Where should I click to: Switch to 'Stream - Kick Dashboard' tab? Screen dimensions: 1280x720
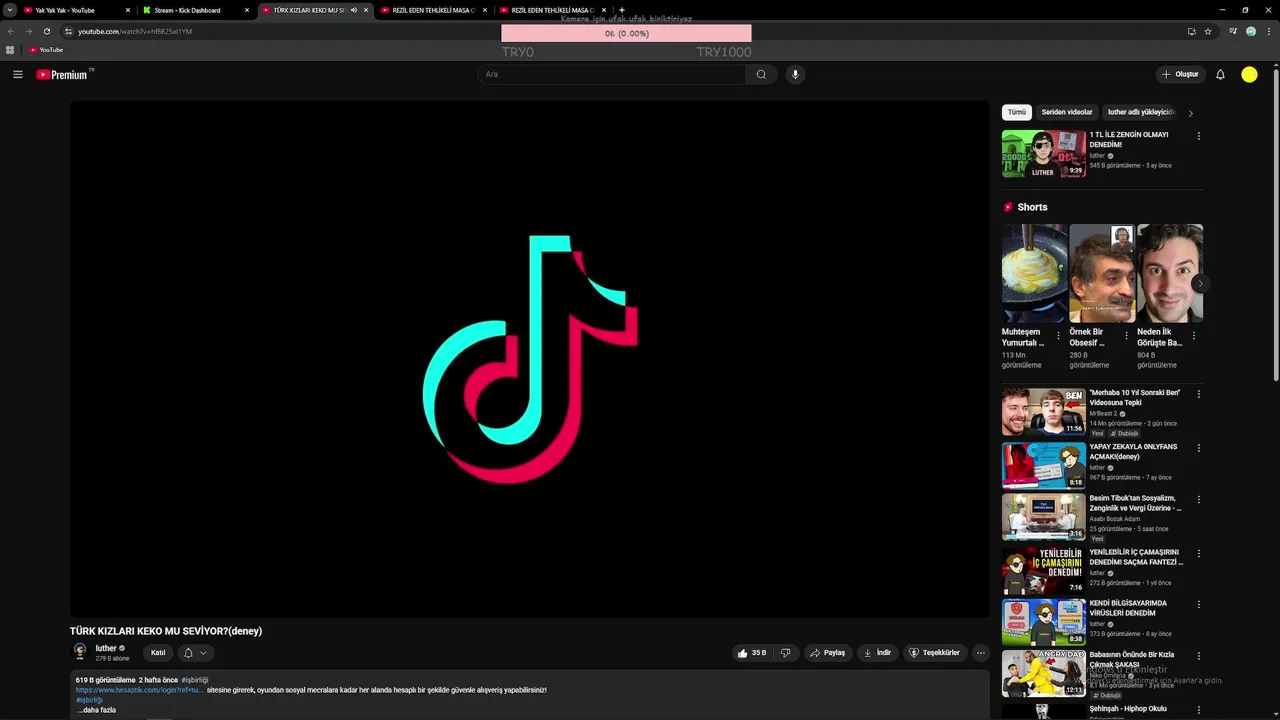click(192, 10)
